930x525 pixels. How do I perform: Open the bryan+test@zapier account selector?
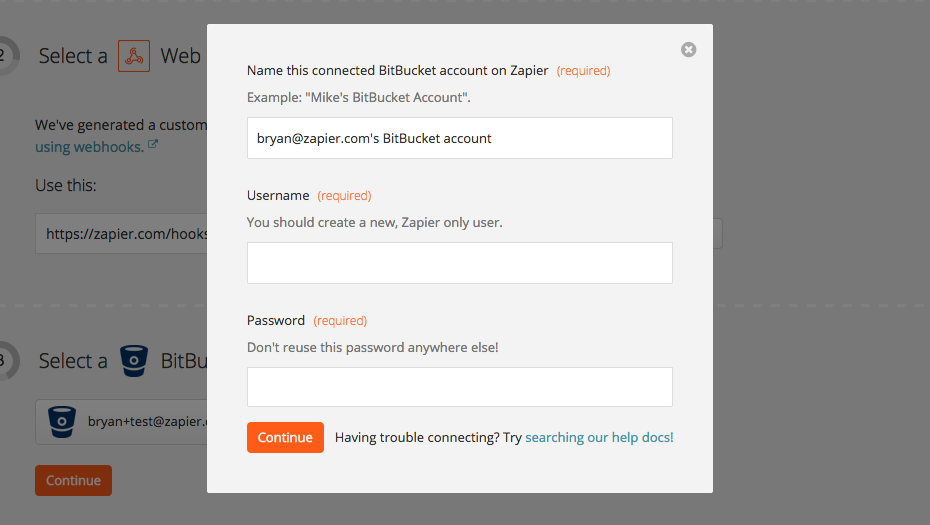coord(121,422)
